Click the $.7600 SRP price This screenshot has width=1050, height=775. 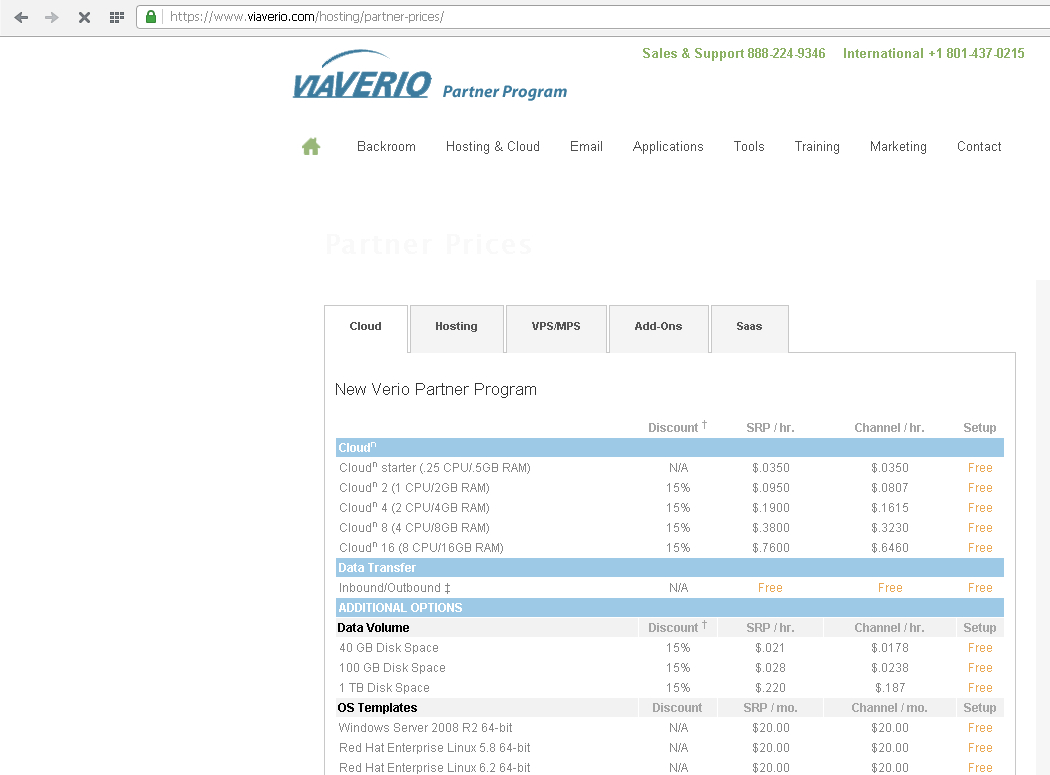coord(771,548)
